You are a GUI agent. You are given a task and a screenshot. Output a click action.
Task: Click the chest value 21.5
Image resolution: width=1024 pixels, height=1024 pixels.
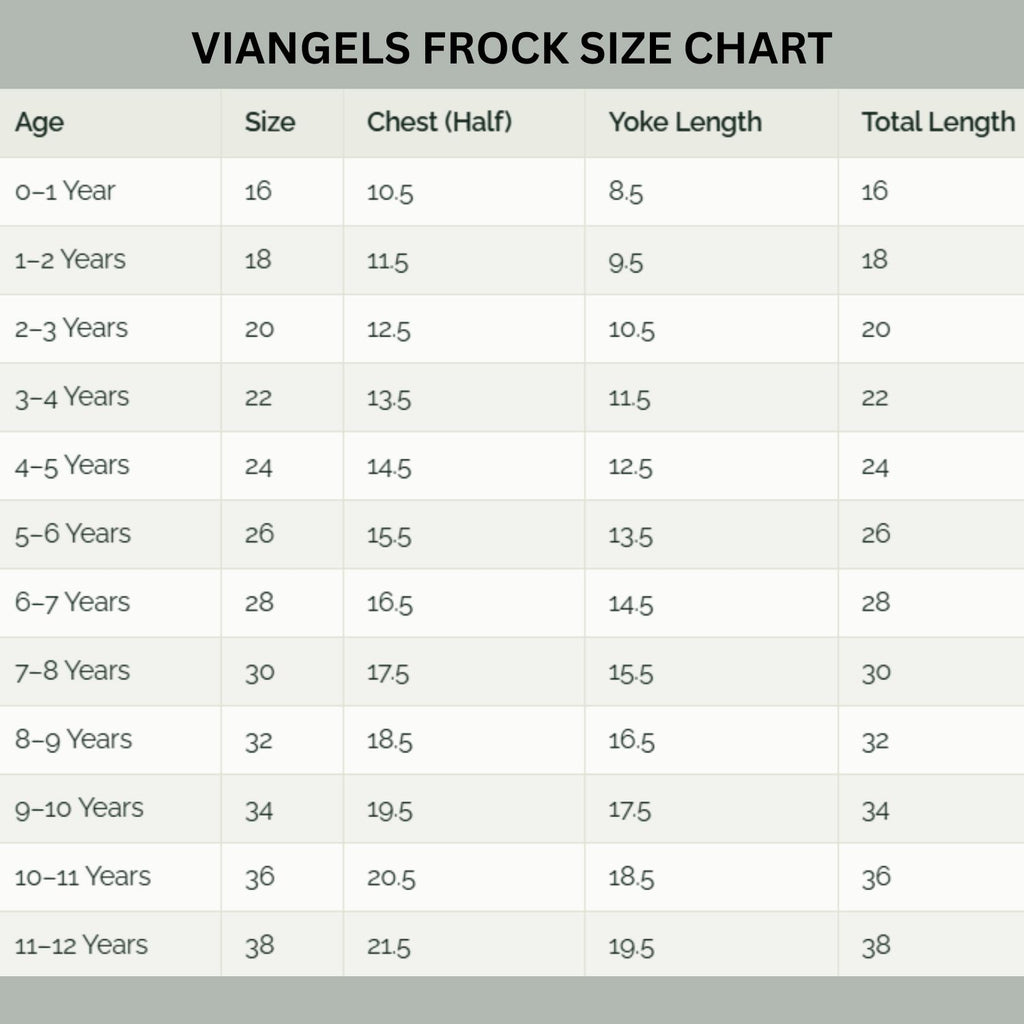click(x=389, y=946)
